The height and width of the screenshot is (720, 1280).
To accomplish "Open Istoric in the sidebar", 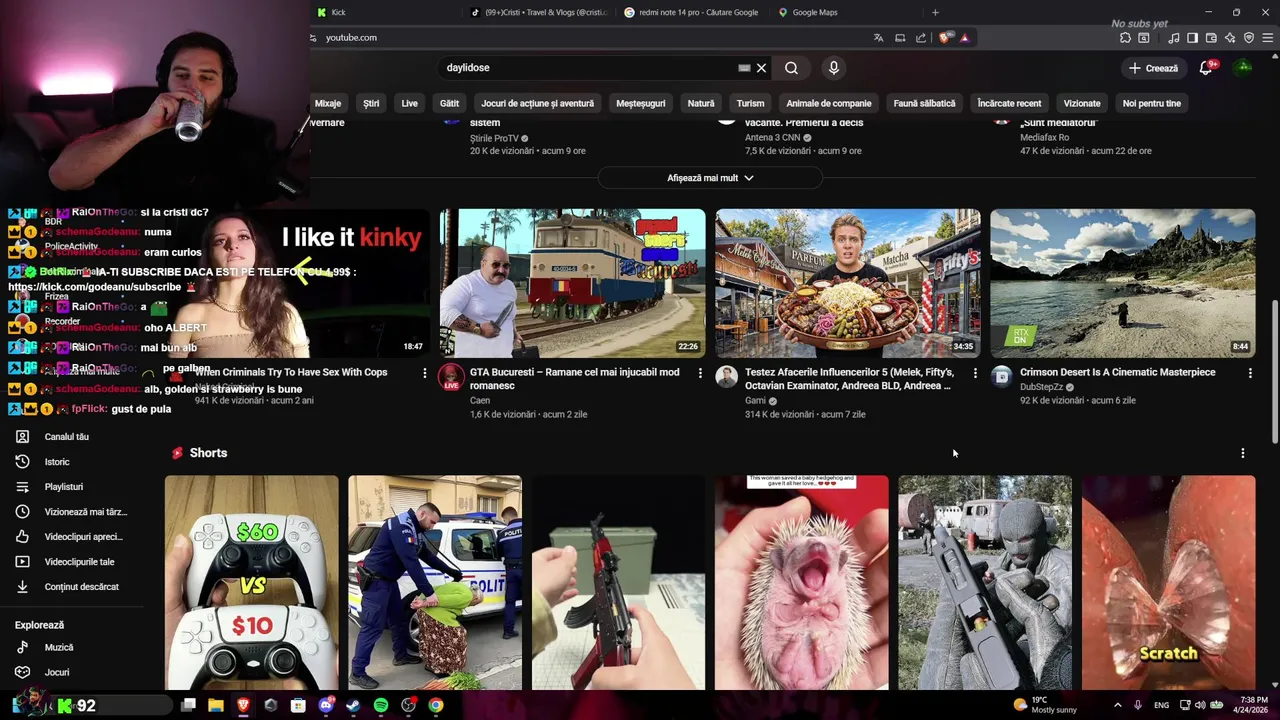I will click(57, 462).
